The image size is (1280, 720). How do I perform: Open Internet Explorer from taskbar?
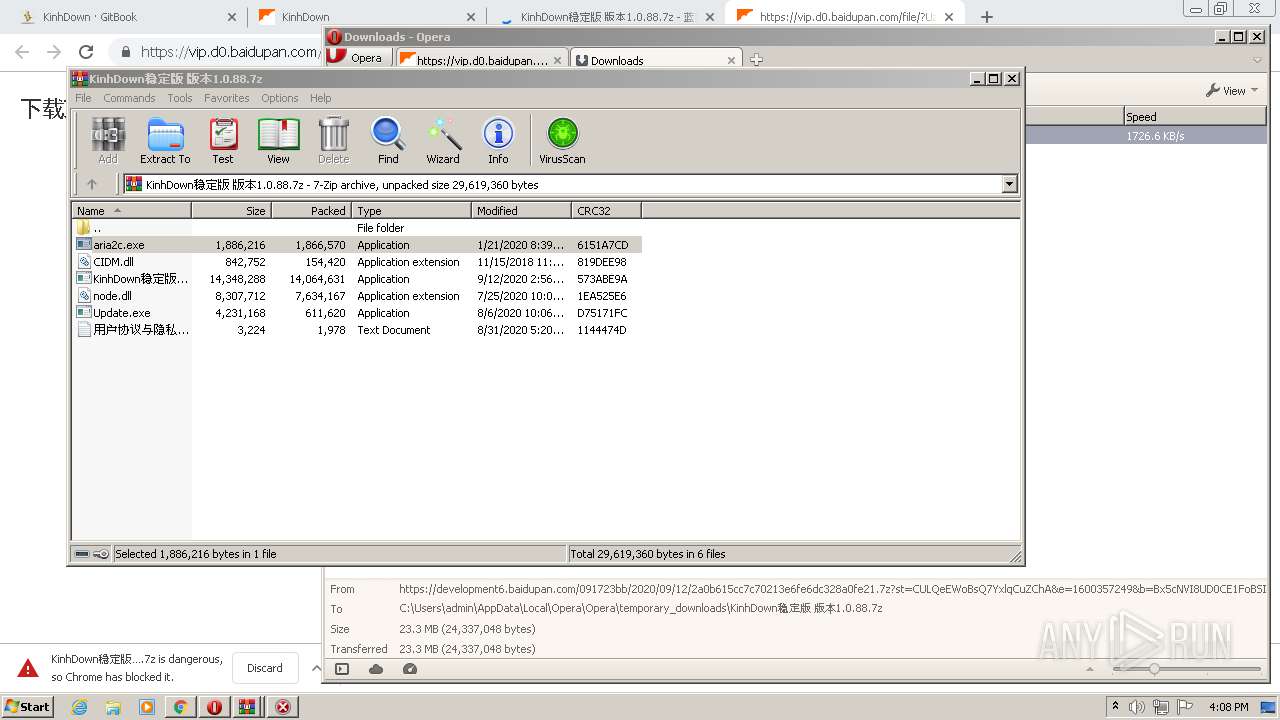tap(79, 707)
